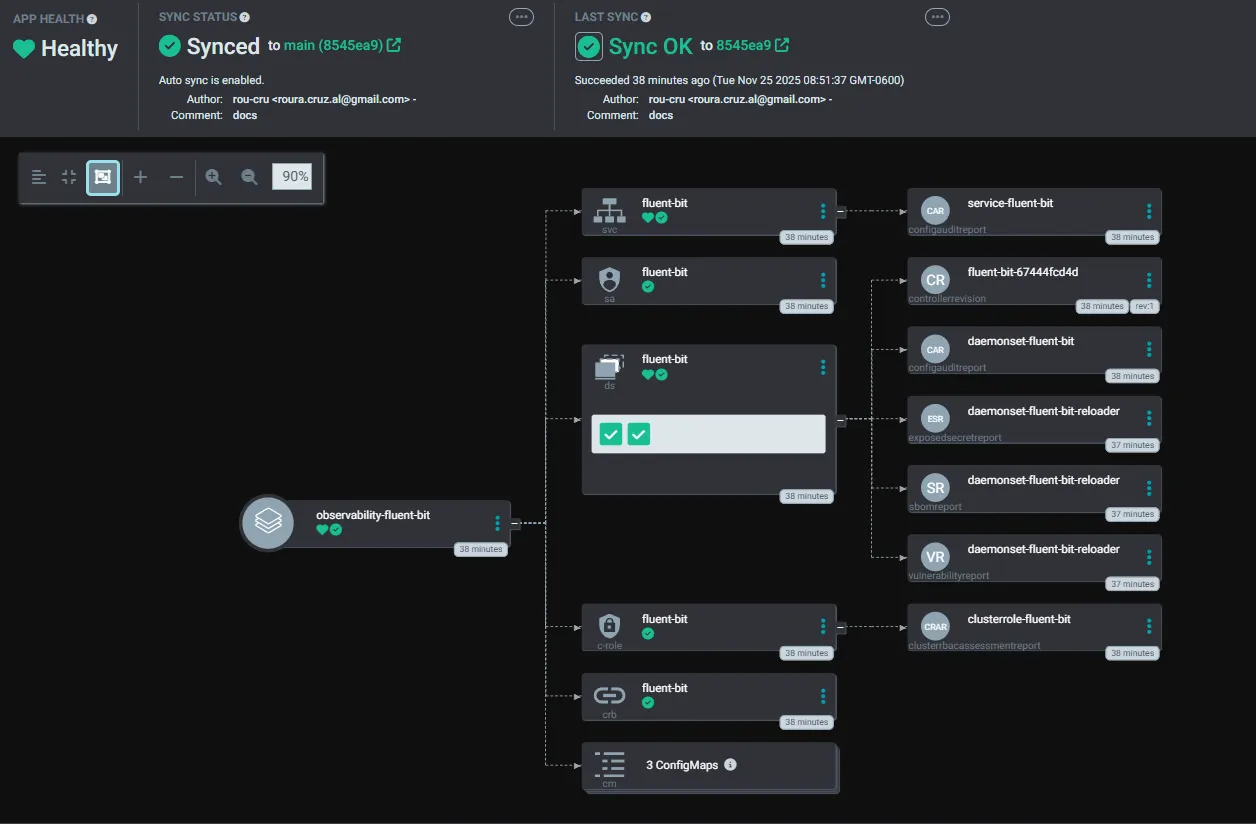The image size is (1256, 824).
Task: Click the rev:1 tag on controllerrevision
Action: coord(1144,306)
